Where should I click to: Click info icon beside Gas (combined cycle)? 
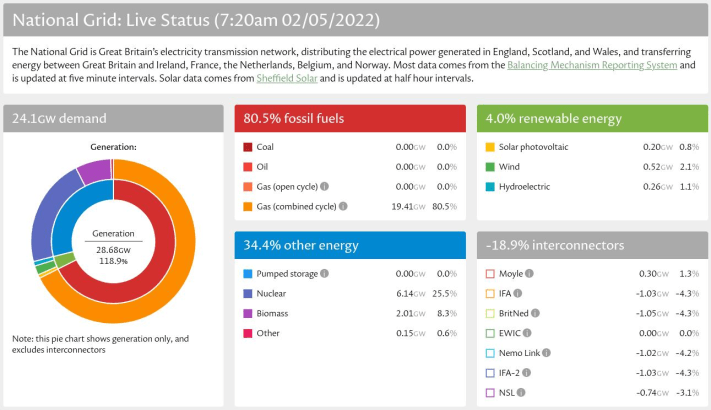[343, 206]
